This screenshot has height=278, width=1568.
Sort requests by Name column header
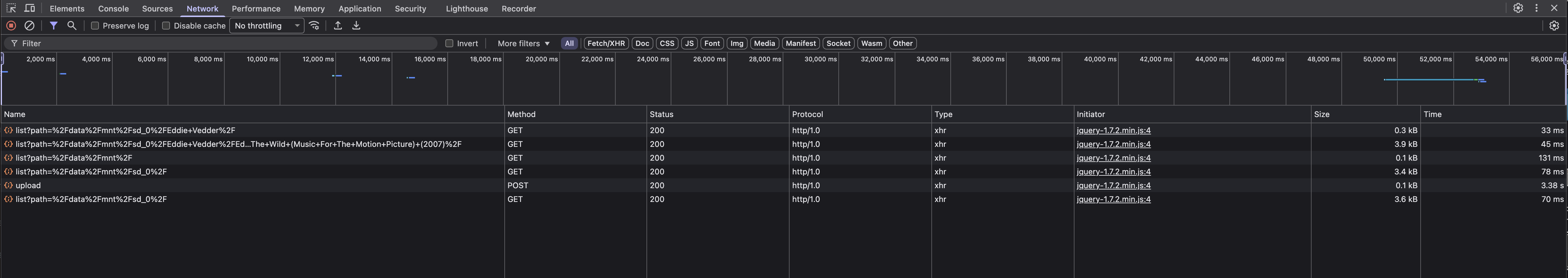pyautogui.click(x=252, y=114)
